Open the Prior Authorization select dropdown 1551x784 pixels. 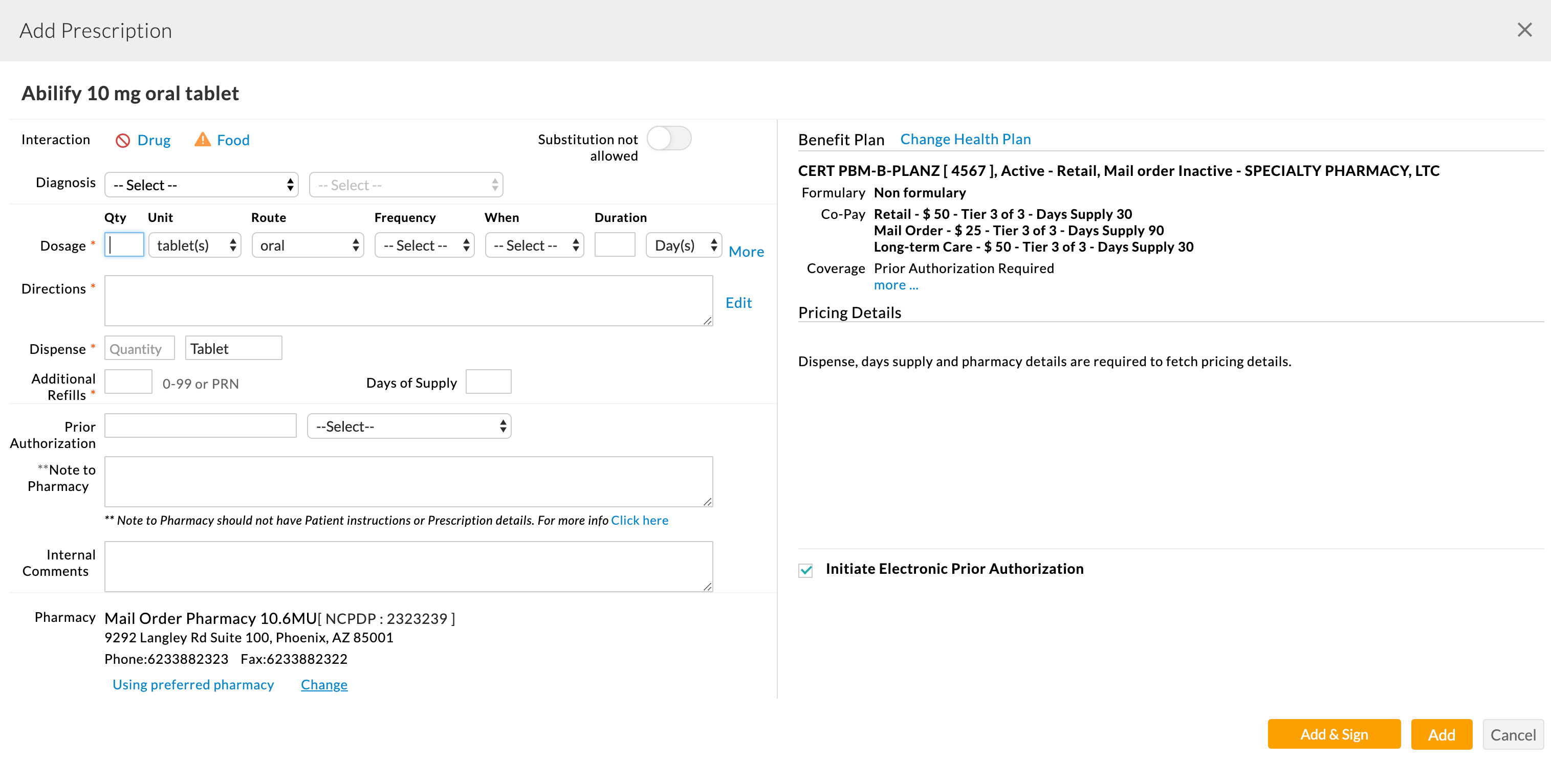409,427
